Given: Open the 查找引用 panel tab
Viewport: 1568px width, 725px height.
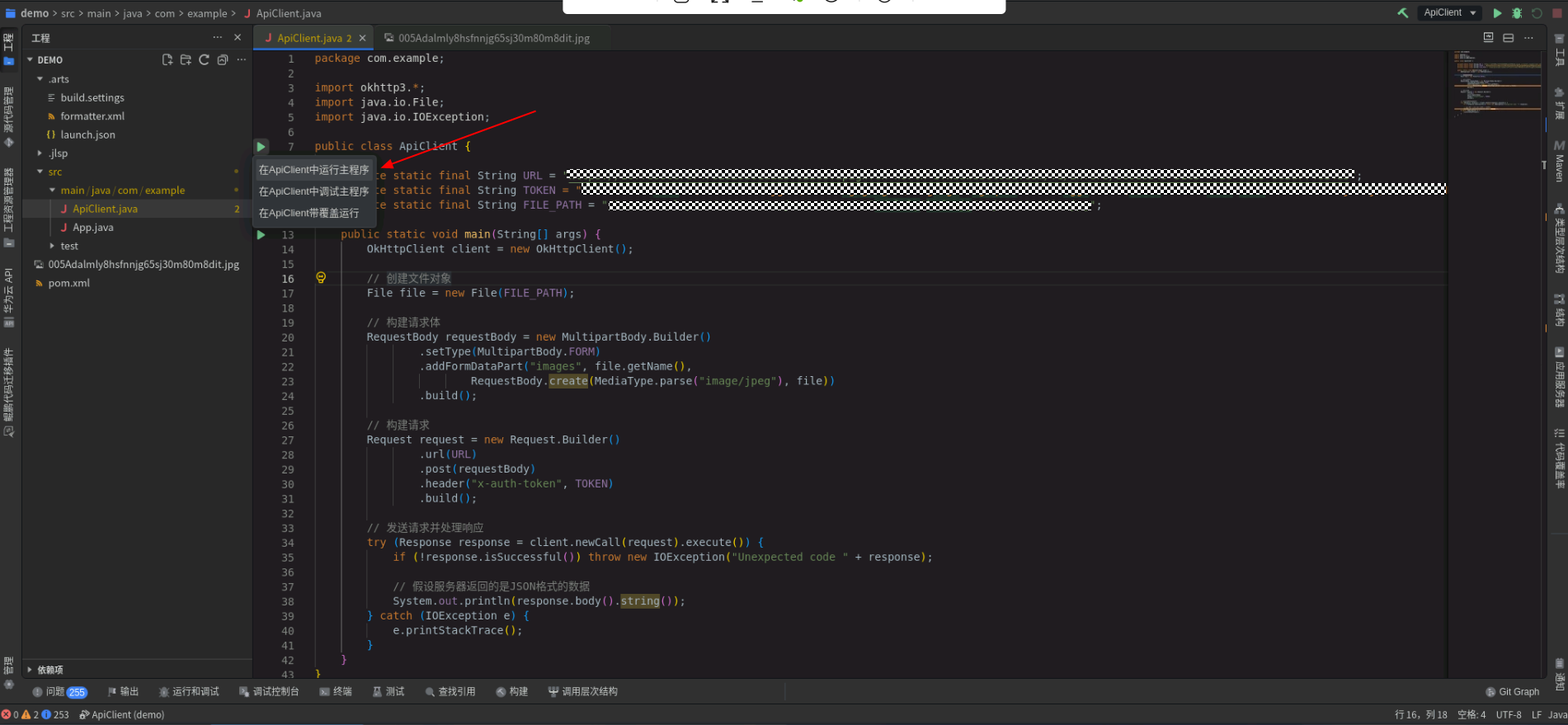Looking at the screenshot, I should tap(450, 692).
